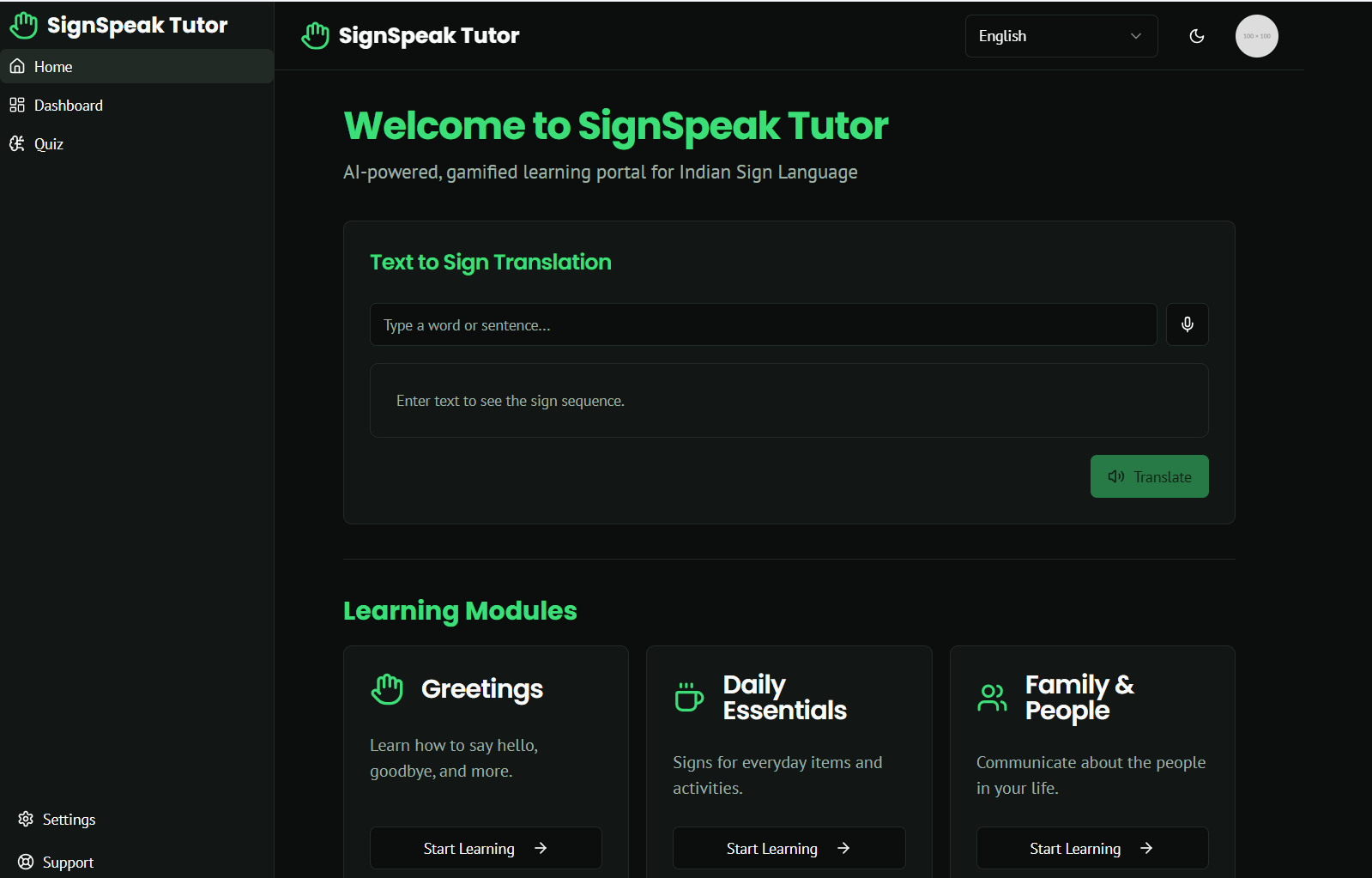The image size is (1372, 878).
Task: Start Learning the Family & People module
Action: coord(1092,848)
